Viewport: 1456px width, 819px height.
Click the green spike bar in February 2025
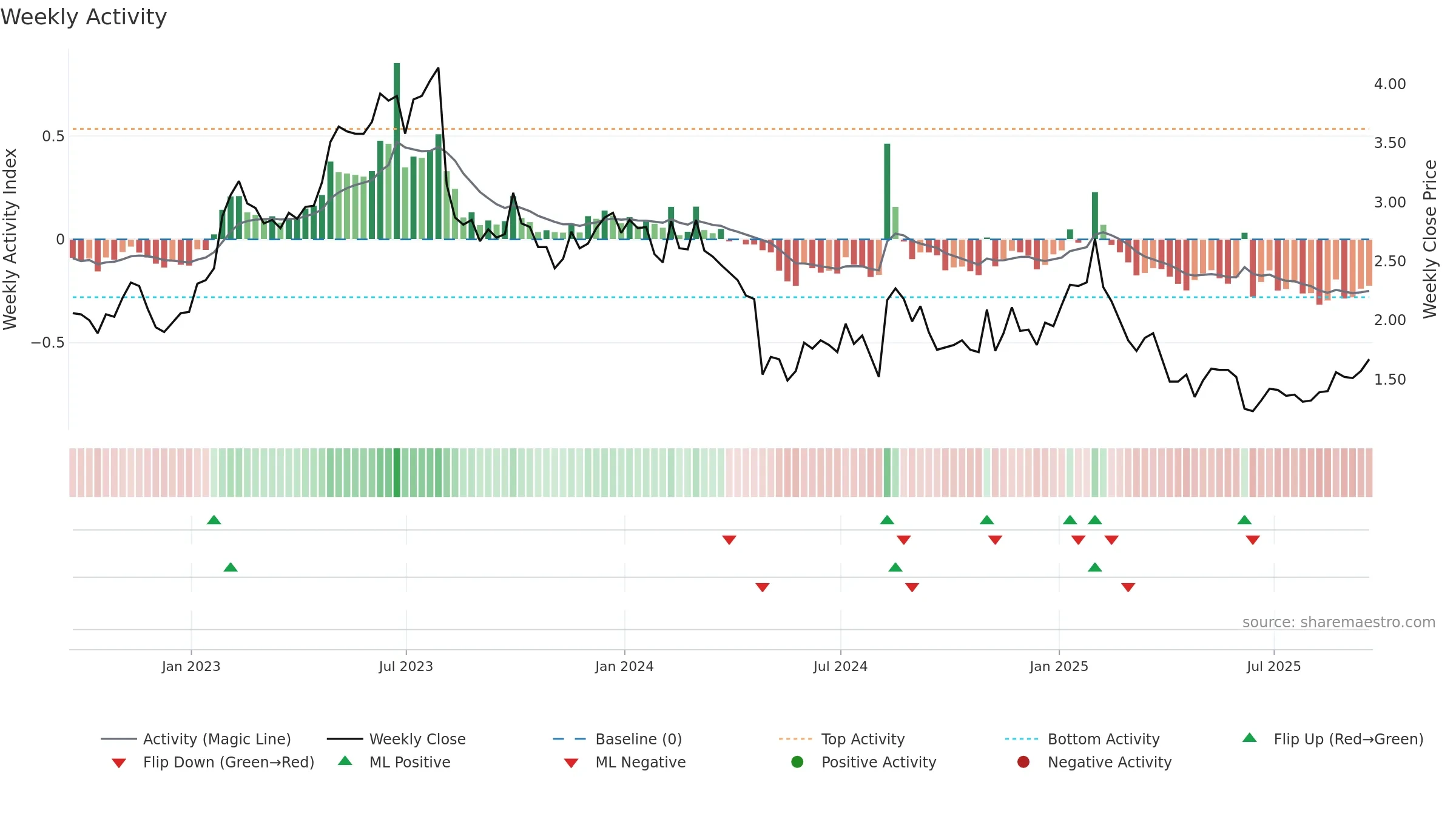click(1095, 215)
